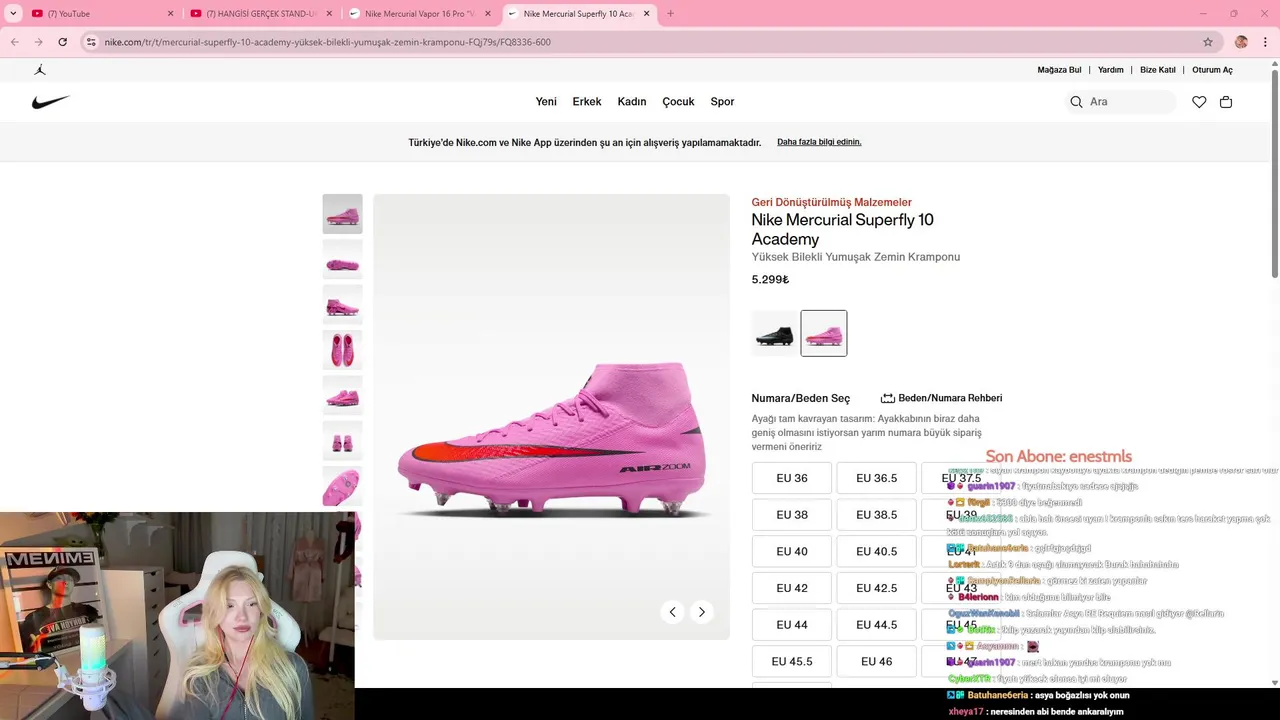The width and height of the screenshot is (1280, 720).
Task: Close the Nike Mercurial Superfly tab
Action: tap(647, 13)
